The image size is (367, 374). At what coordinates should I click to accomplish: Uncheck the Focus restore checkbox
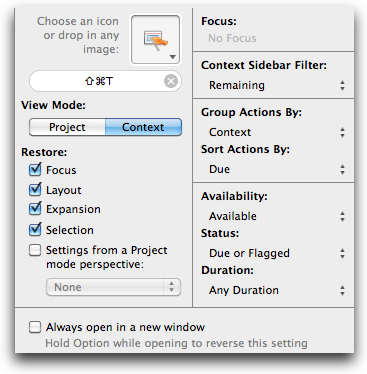(x=35, y=169)
